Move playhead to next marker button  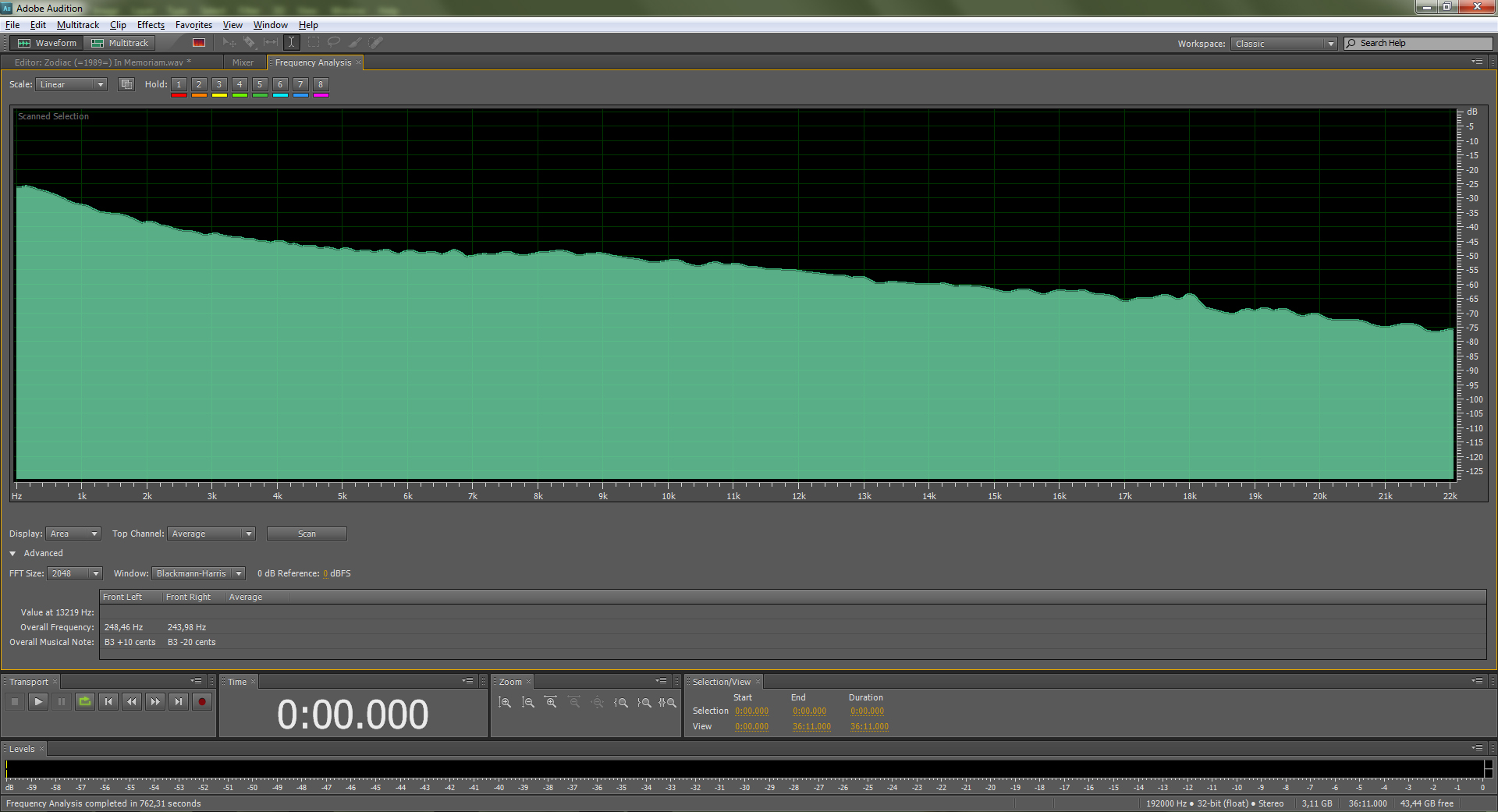pyautogui.click(x=179, y=702)
